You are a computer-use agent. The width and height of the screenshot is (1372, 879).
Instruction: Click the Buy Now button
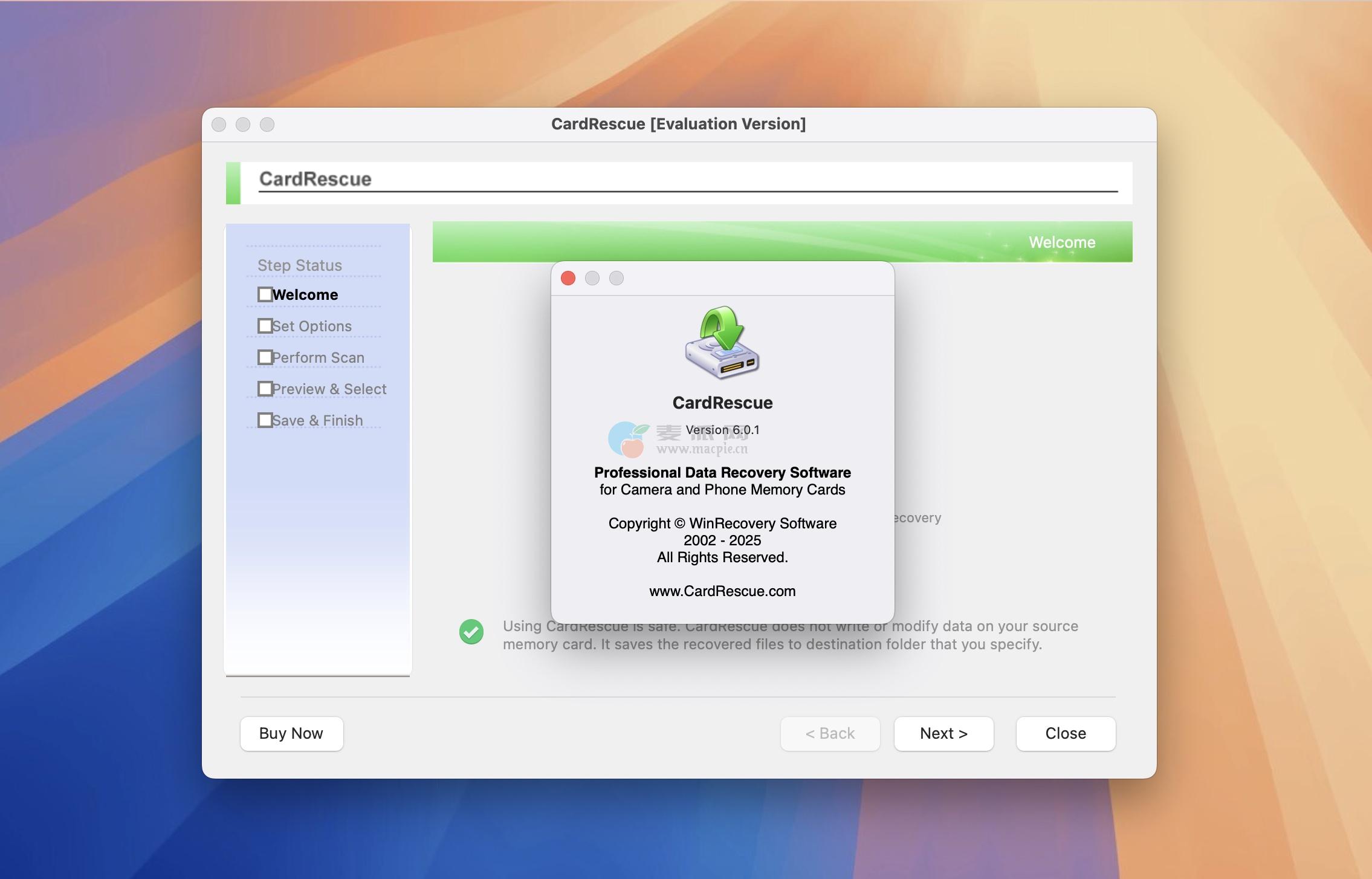(291, 733)
